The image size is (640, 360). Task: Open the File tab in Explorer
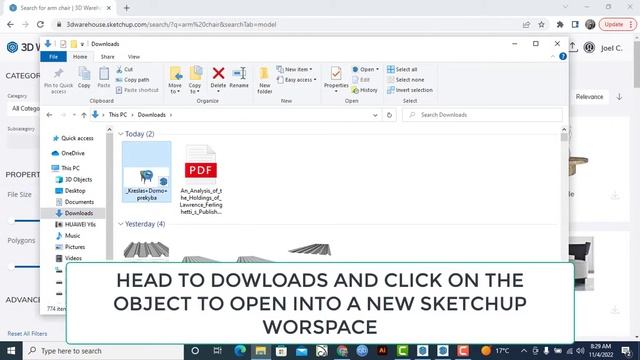(53, 57)
